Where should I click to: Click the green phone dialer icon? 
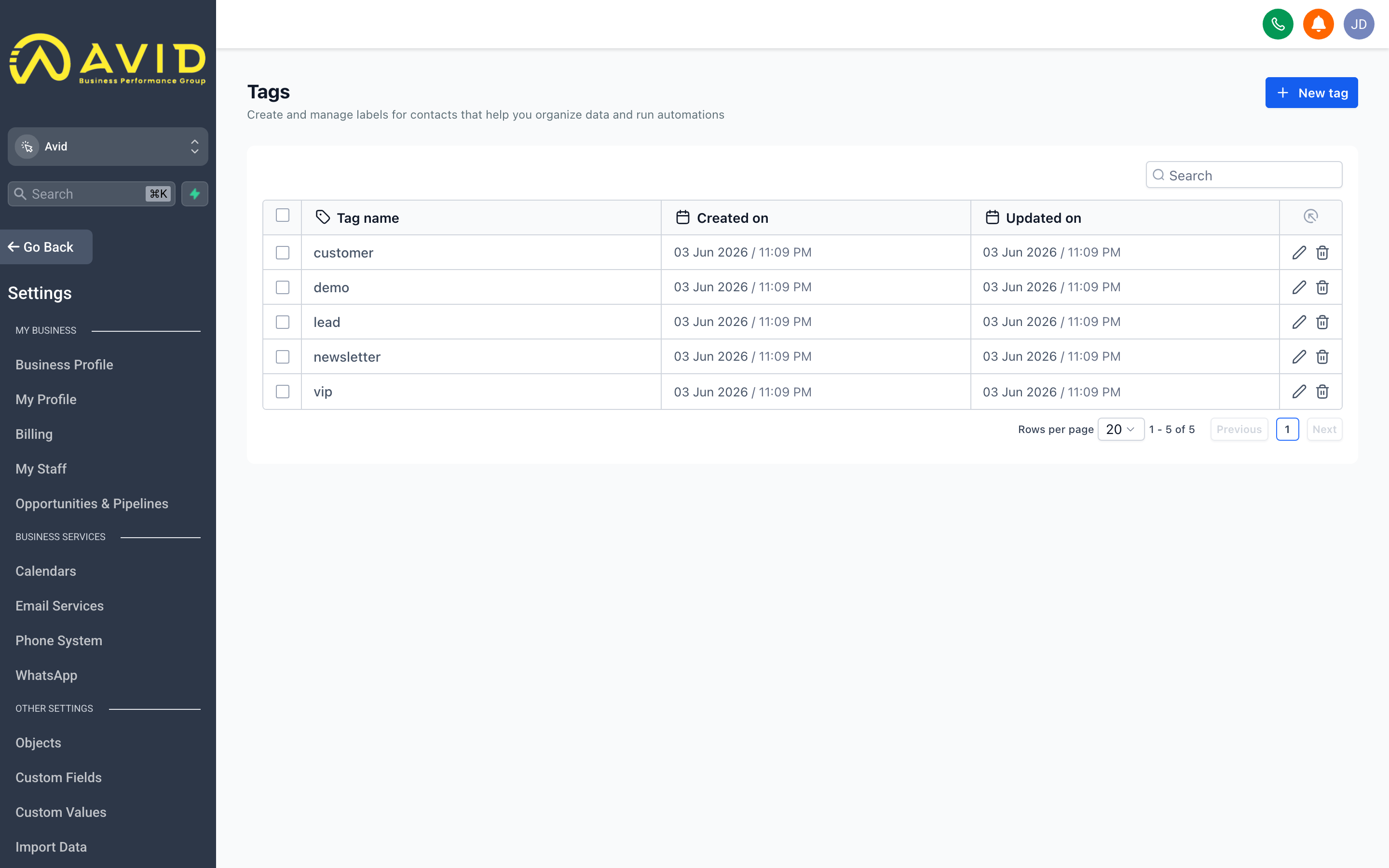(1278, 24)
